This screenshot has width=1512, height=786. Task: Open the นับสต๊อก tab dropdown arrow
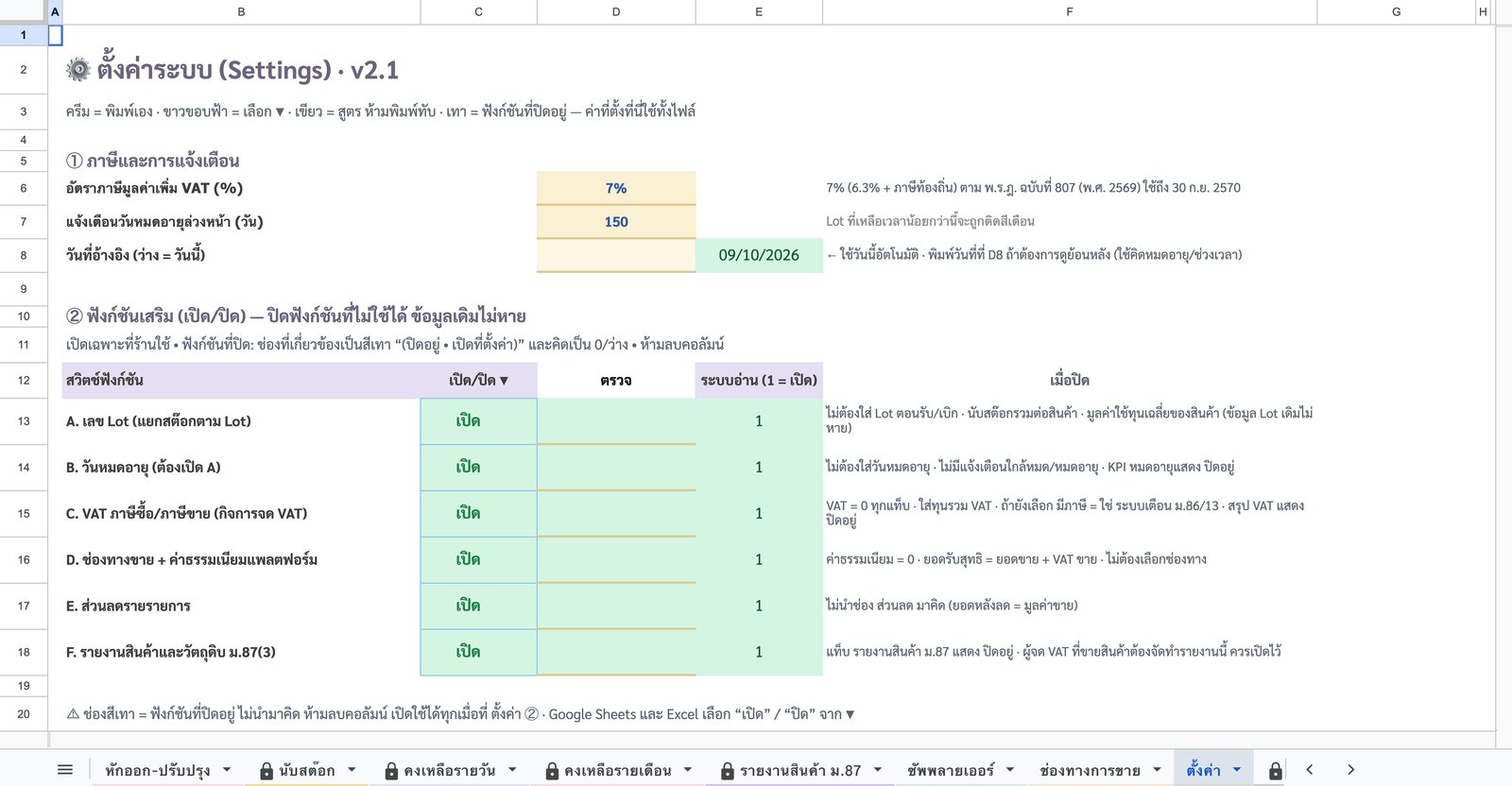click(x=352, y=770)
